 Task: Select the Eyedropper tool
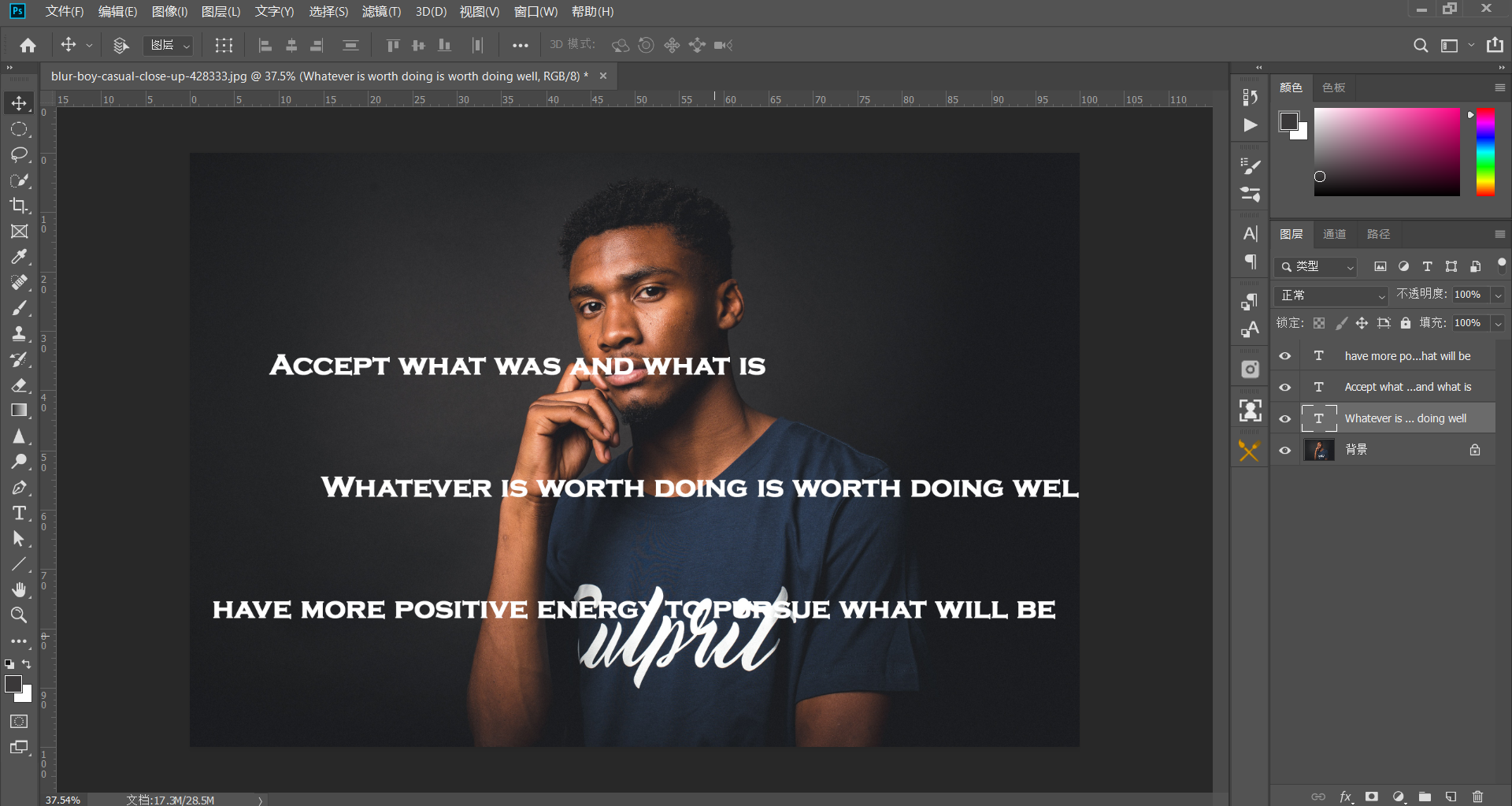point(19,257)
